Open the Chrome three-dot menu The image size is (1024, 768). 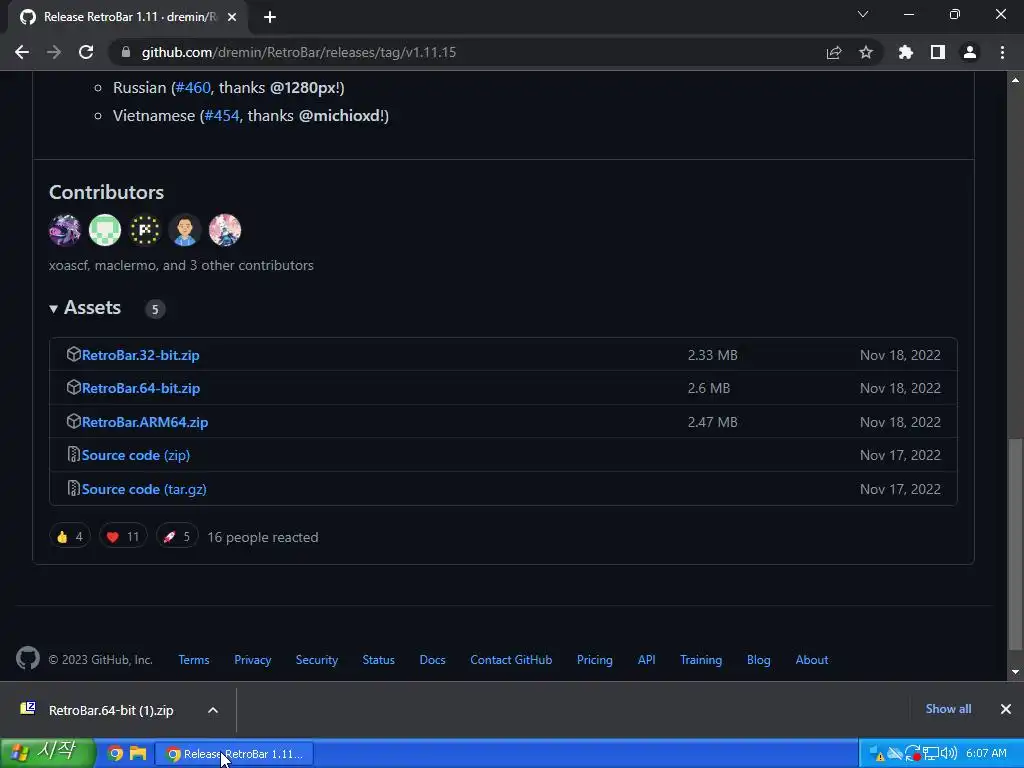tap(1002, 52)
